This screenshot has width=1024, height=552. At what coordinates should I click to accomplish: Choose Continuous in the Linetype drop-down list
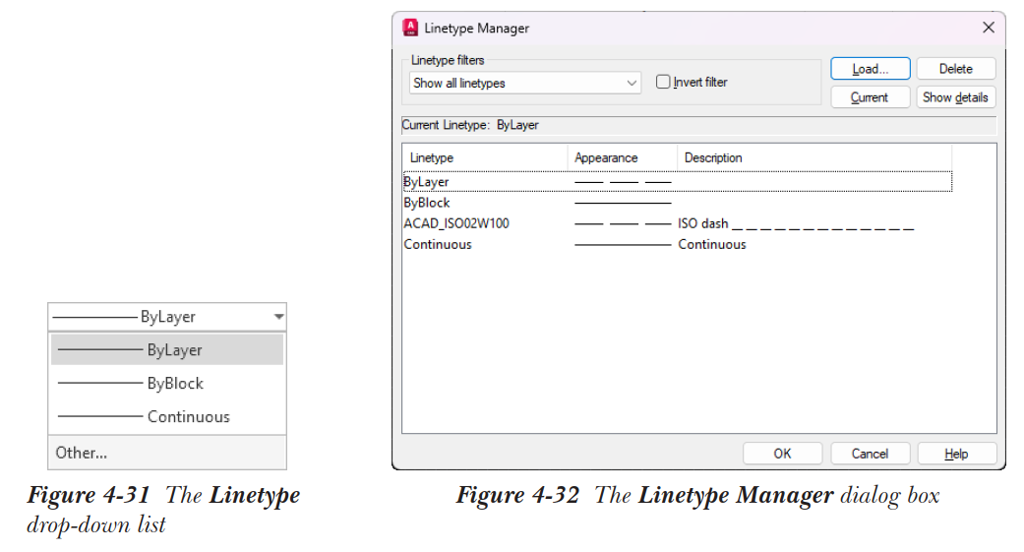coord(167,416)
